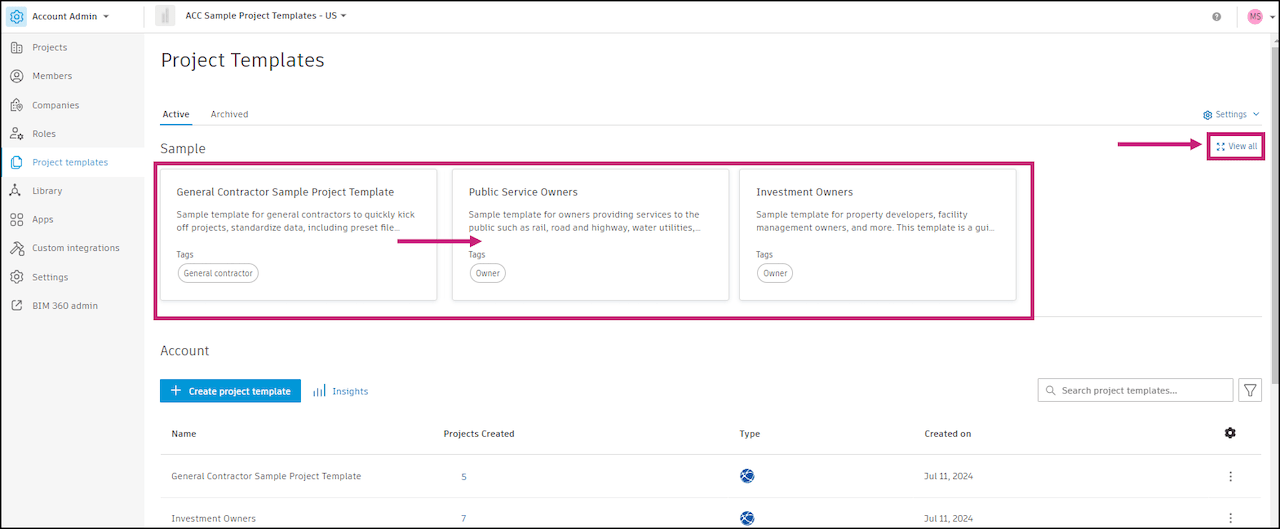The height and width of the screenshot is (529, 1280).
Task: Click the Roles sidebar icon
Action: (17, 134)
